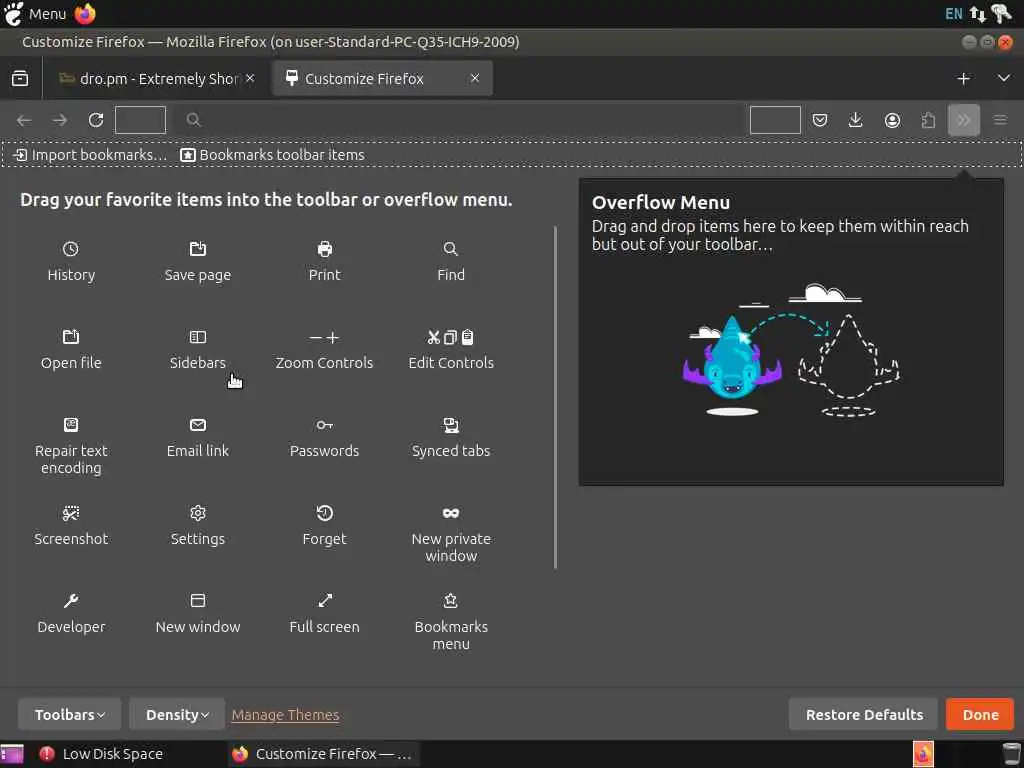Screen dimensions: 1024x768
Task: Click the Developer wrench icon
Action: 71,601
